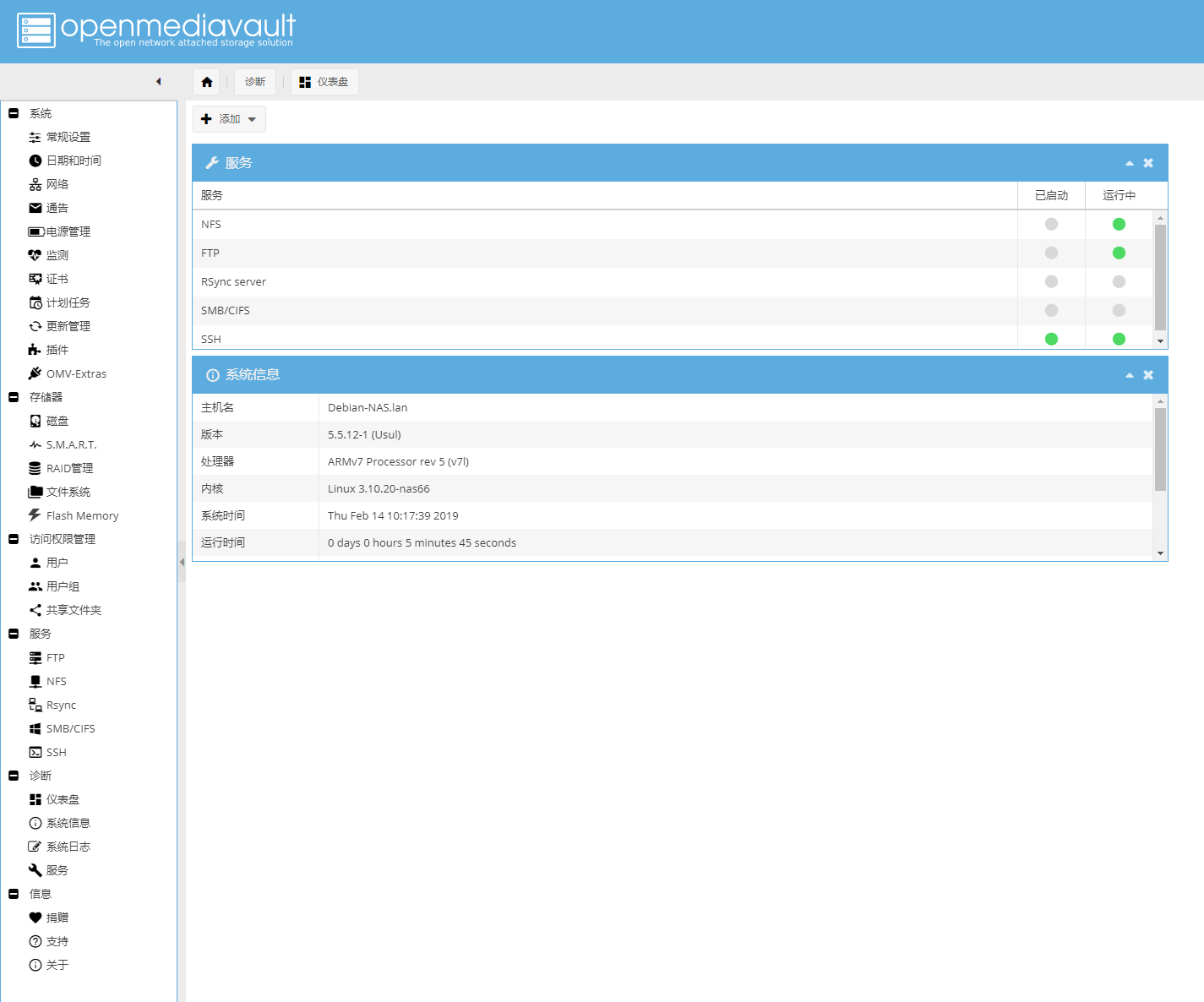Open 常规设置 general settings icon
The image size is (1204, 1002).
35,137
